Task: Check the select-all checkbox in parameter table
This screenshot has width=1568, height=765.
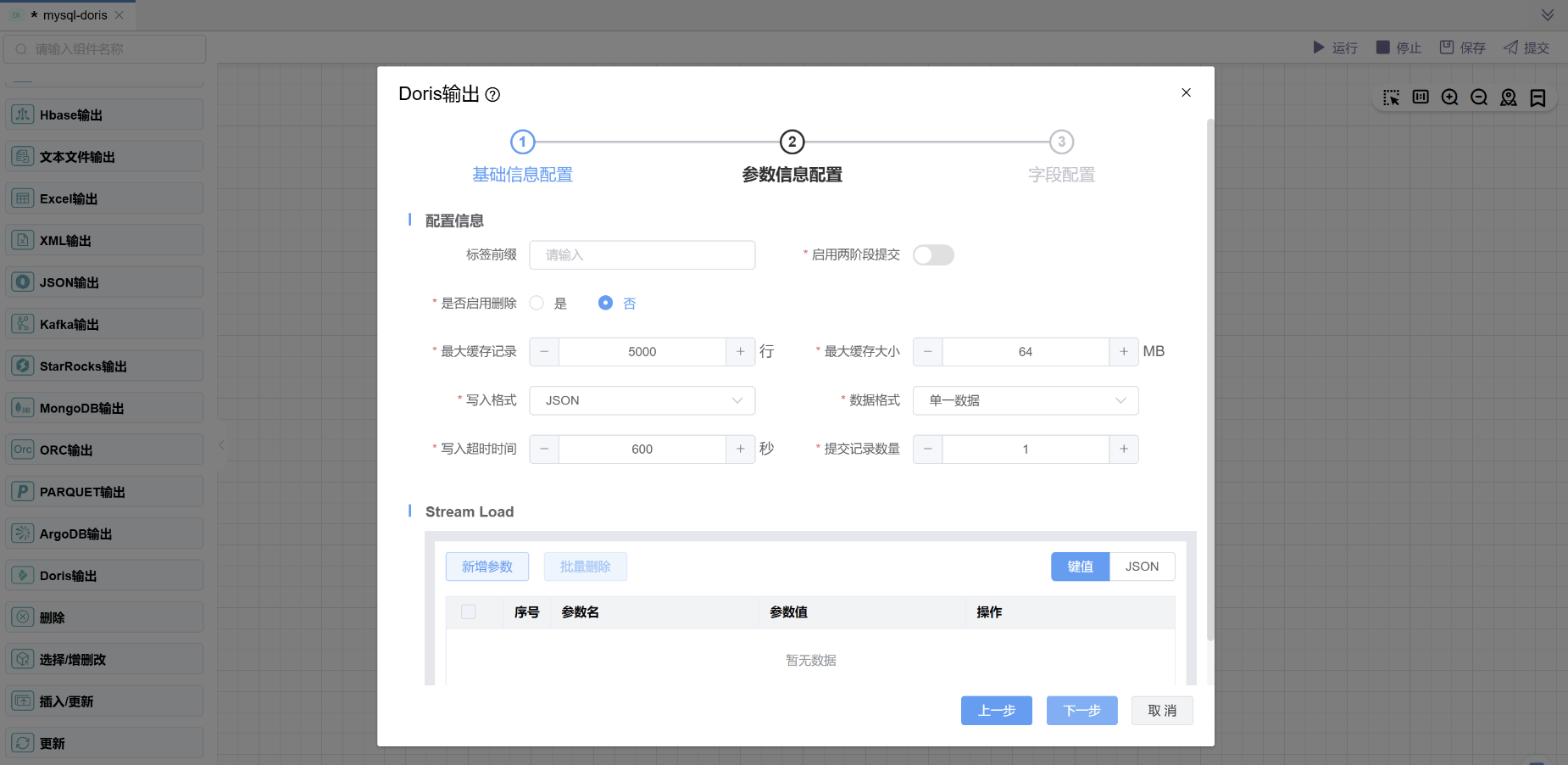Action: [x=469, y=612]
